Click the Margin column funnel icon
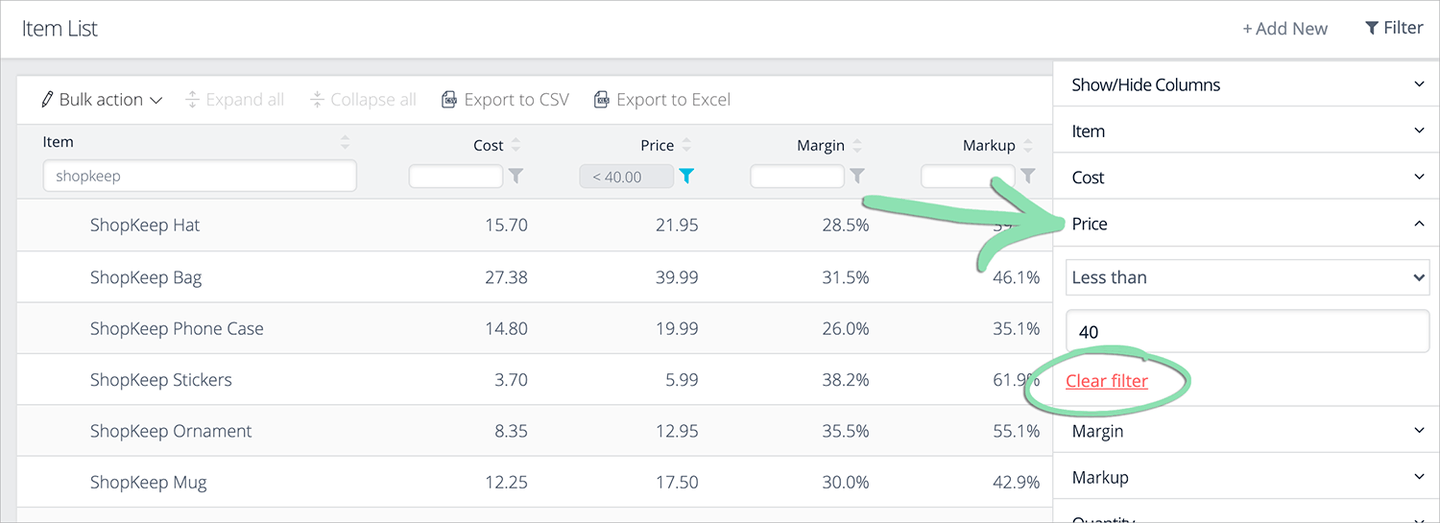1440x523 pixels. (857, 176)
